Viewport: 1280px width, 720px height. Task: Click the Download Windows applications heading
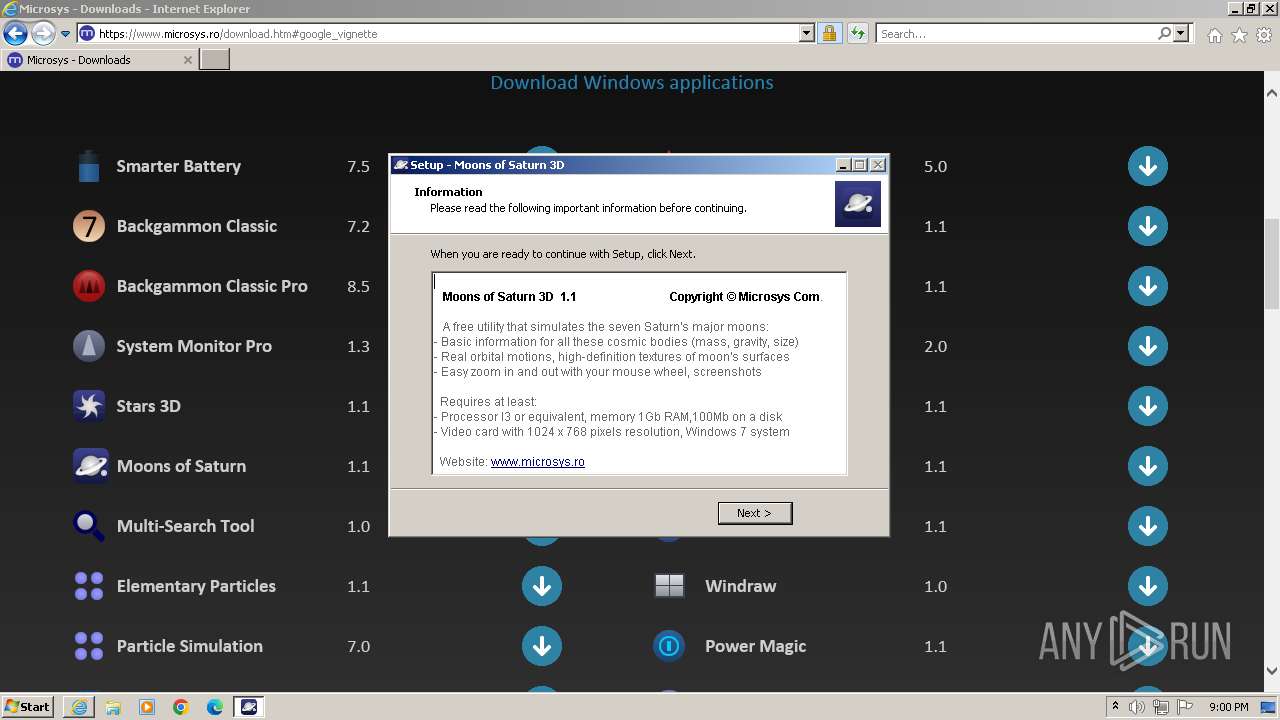(x=632, y=83)
